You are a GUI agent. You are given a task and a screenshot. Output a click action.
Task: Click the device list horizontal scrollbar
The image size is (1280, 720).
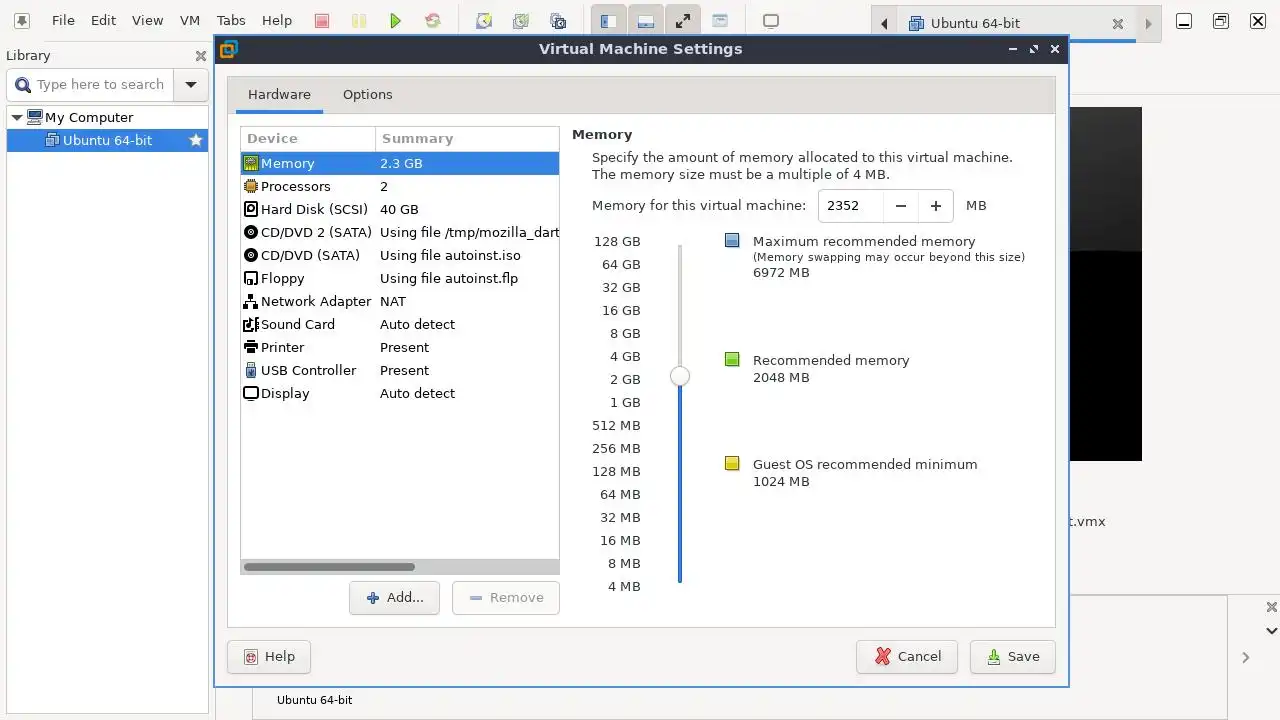pyautogui.click(x=329, y=567)
